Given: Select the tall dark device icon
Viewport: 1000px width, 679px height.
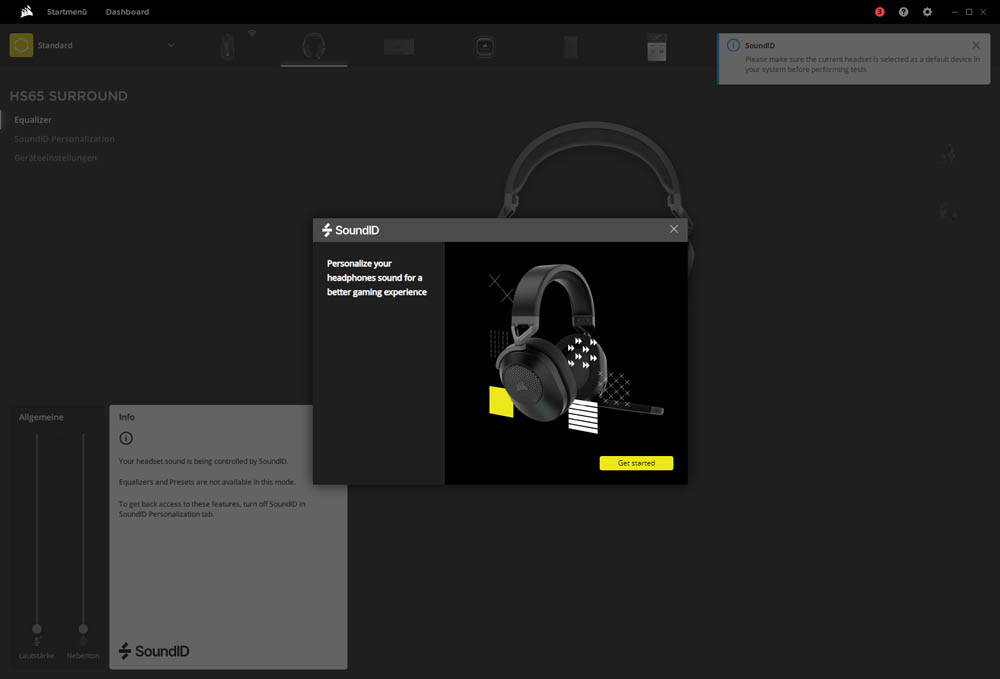Looking at the screenshot, I should tap(571, 47).
